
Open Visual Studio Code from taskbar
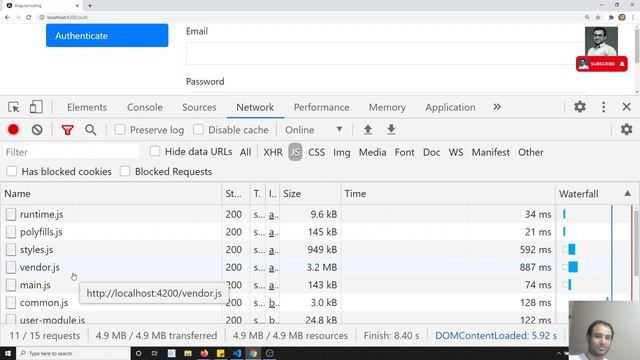tap(237, 353)
